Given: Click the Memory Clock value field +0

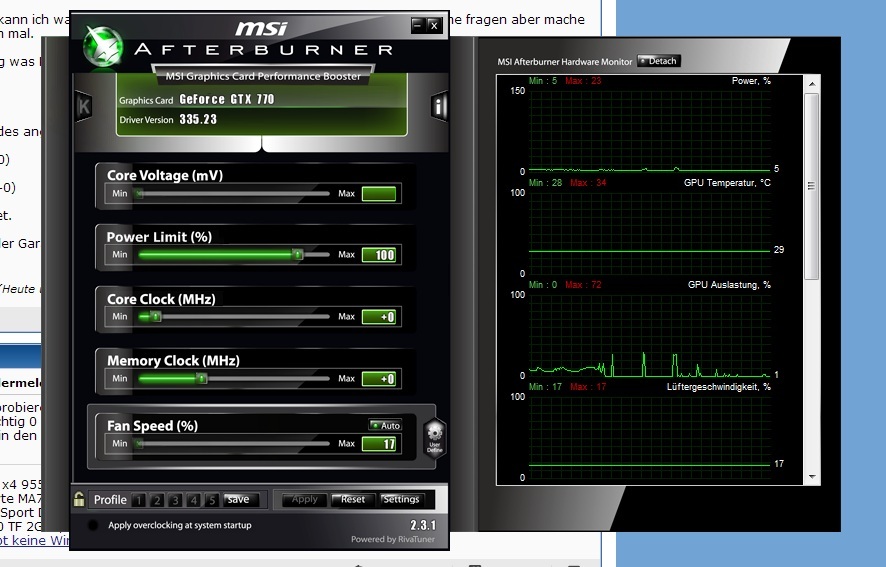Looking at the screenshot, I should click(379, 379).
